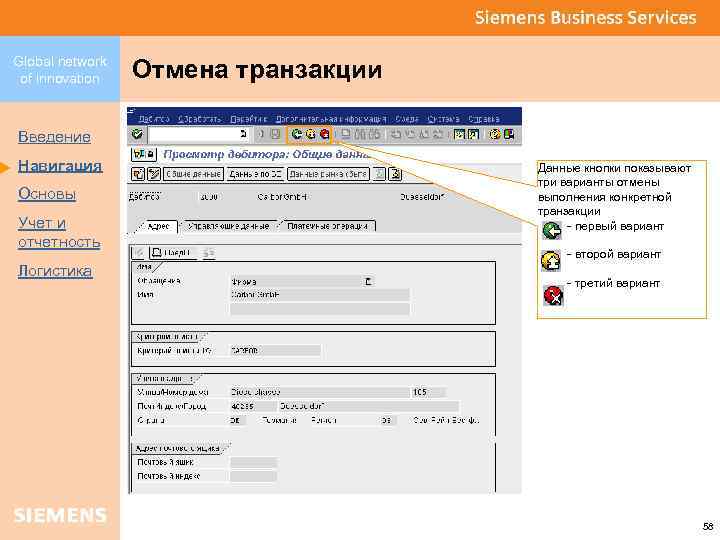Click the Previous Page navigation icon
The image size is (720, 540).
coord(410,135)
